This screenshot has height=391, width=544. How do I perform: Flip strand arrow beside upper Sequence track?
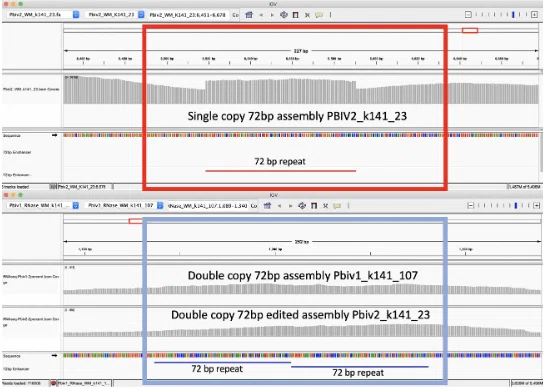click(x=54, y=135)
